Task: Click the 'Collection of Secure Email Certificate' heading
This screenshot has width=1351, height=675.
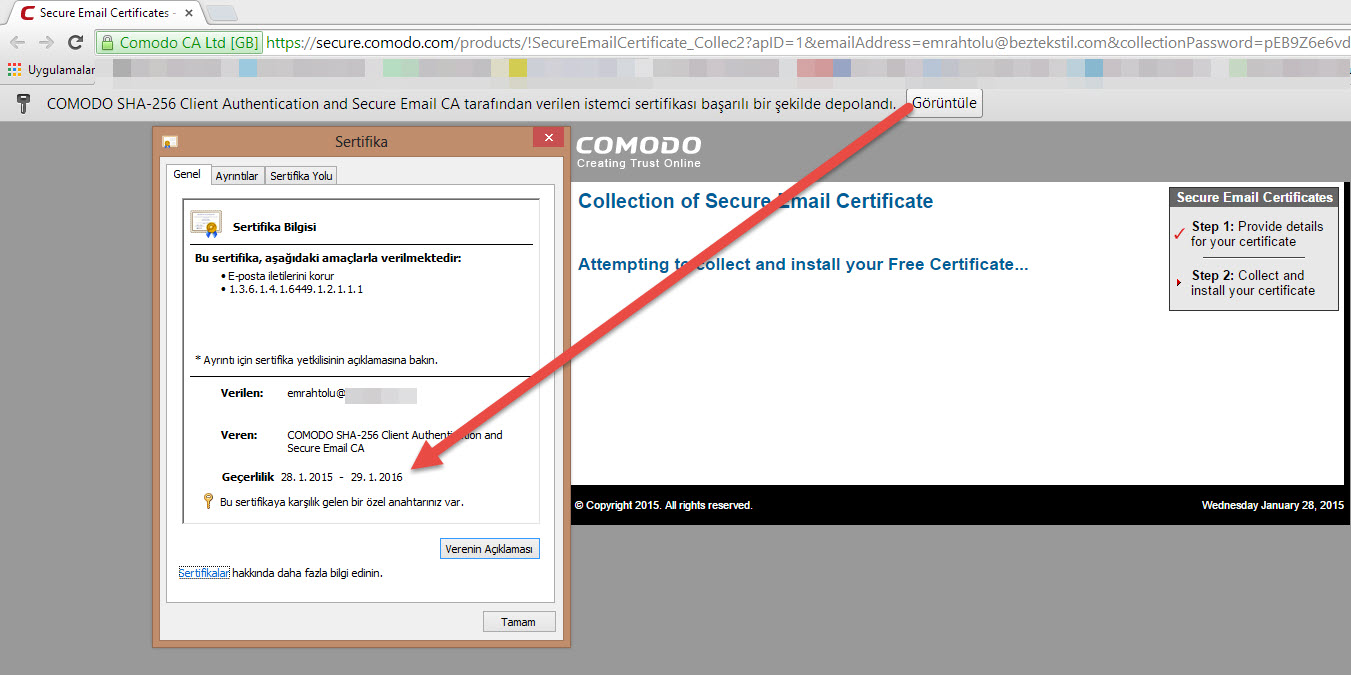Action: (x=755, y=201)
